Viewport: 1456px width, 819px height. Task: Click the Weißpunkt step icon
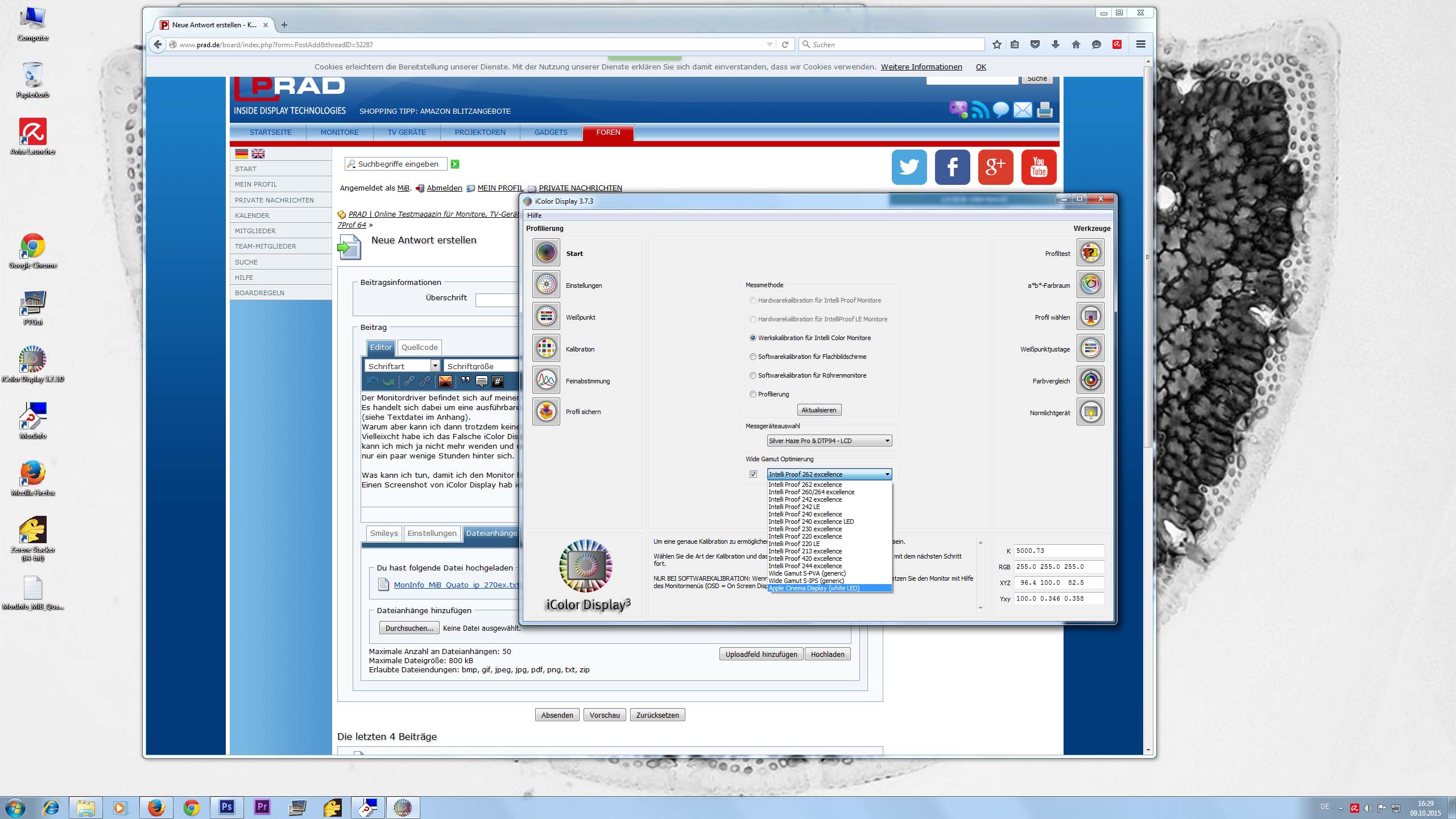pos(546,316)
